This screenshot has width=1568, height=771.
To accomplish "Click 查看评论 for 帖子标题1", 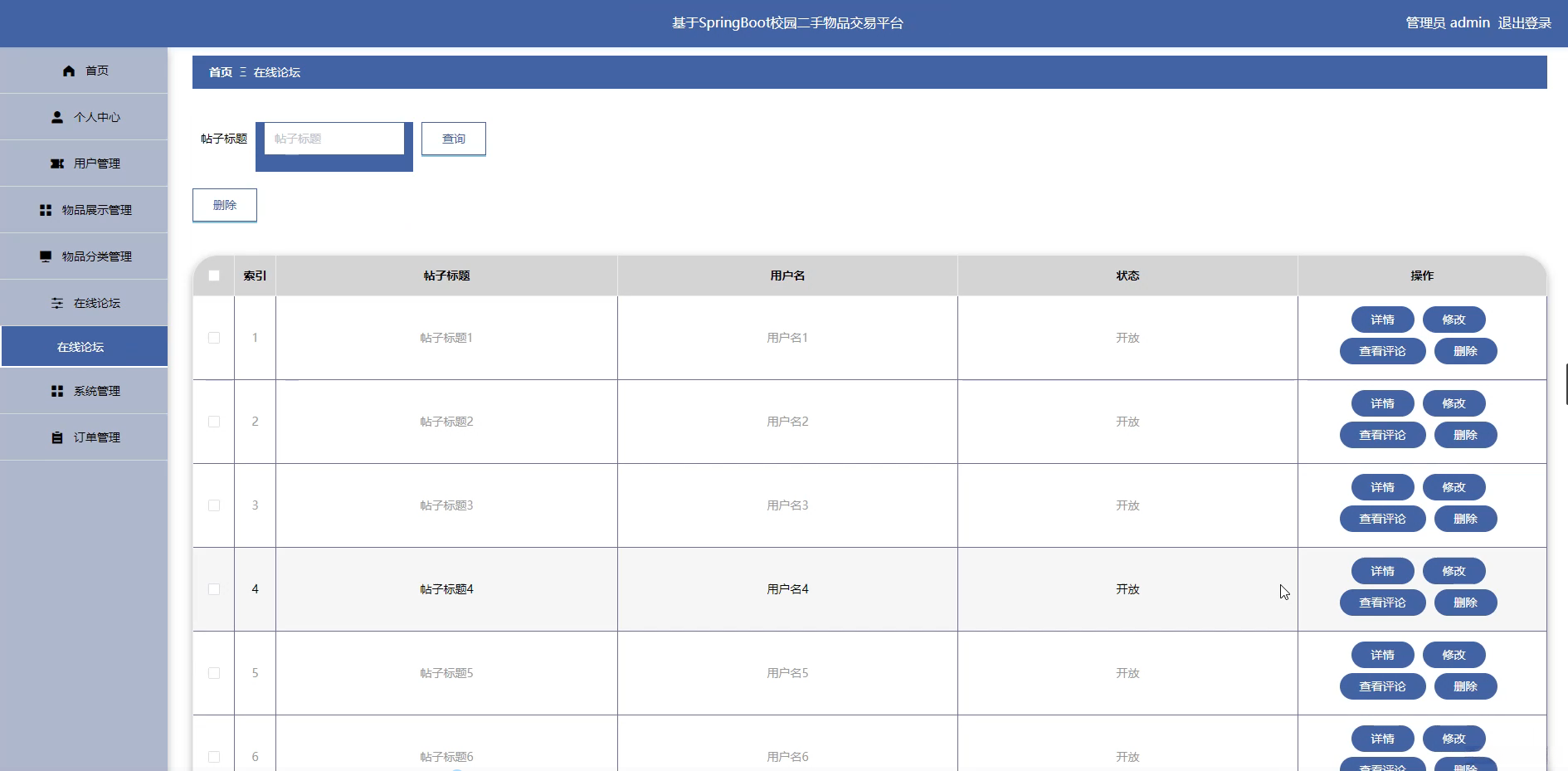I will 1383,351.
